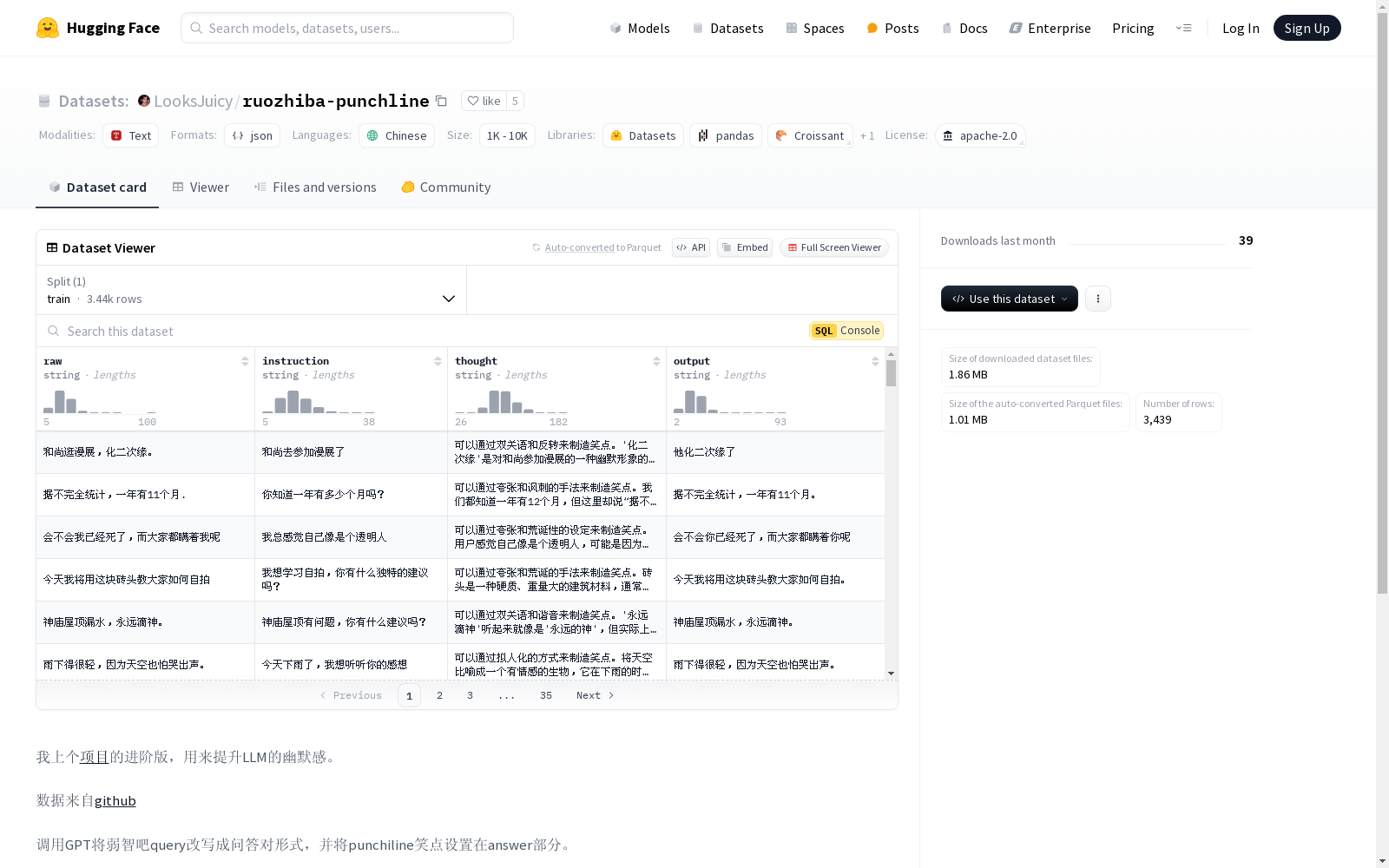Click the LooksJuicy avatar icon
Viewport: 1389px width, 868px height.
pos(144,101)
